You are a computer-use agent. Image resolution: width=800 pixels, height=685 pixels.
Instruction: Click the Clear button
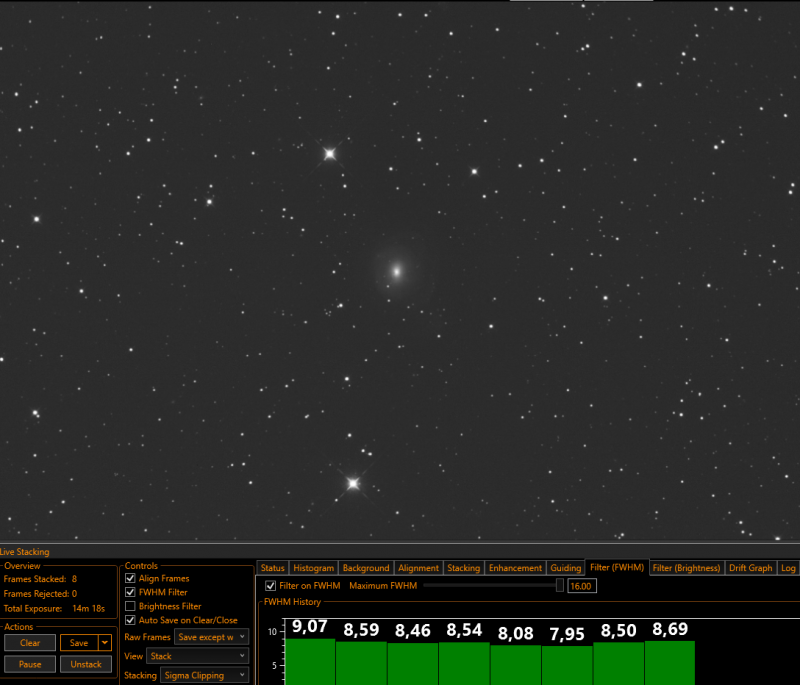coord(30,643)
